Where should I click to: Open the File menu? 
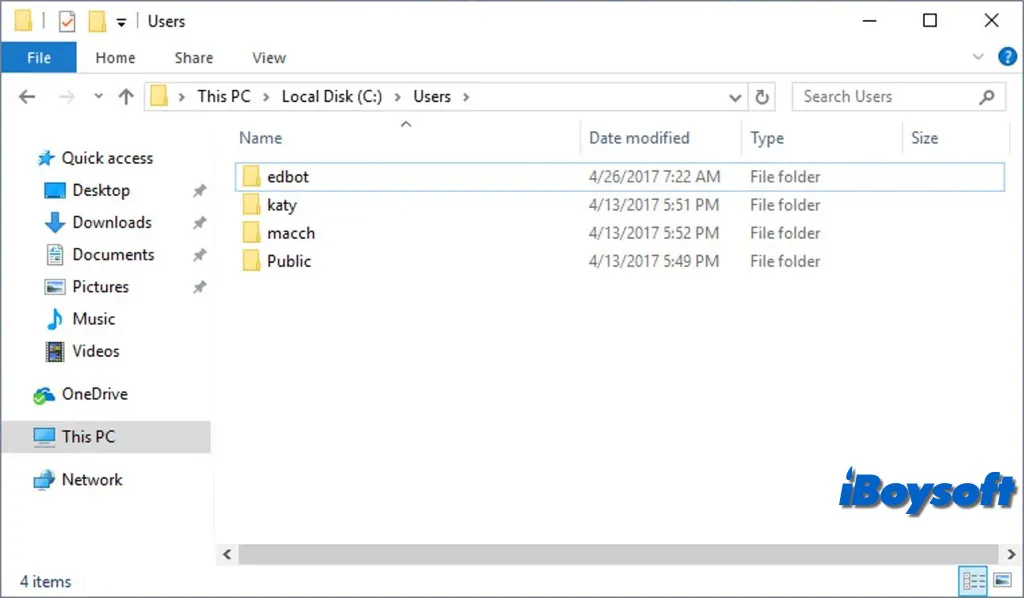point(38,57)
